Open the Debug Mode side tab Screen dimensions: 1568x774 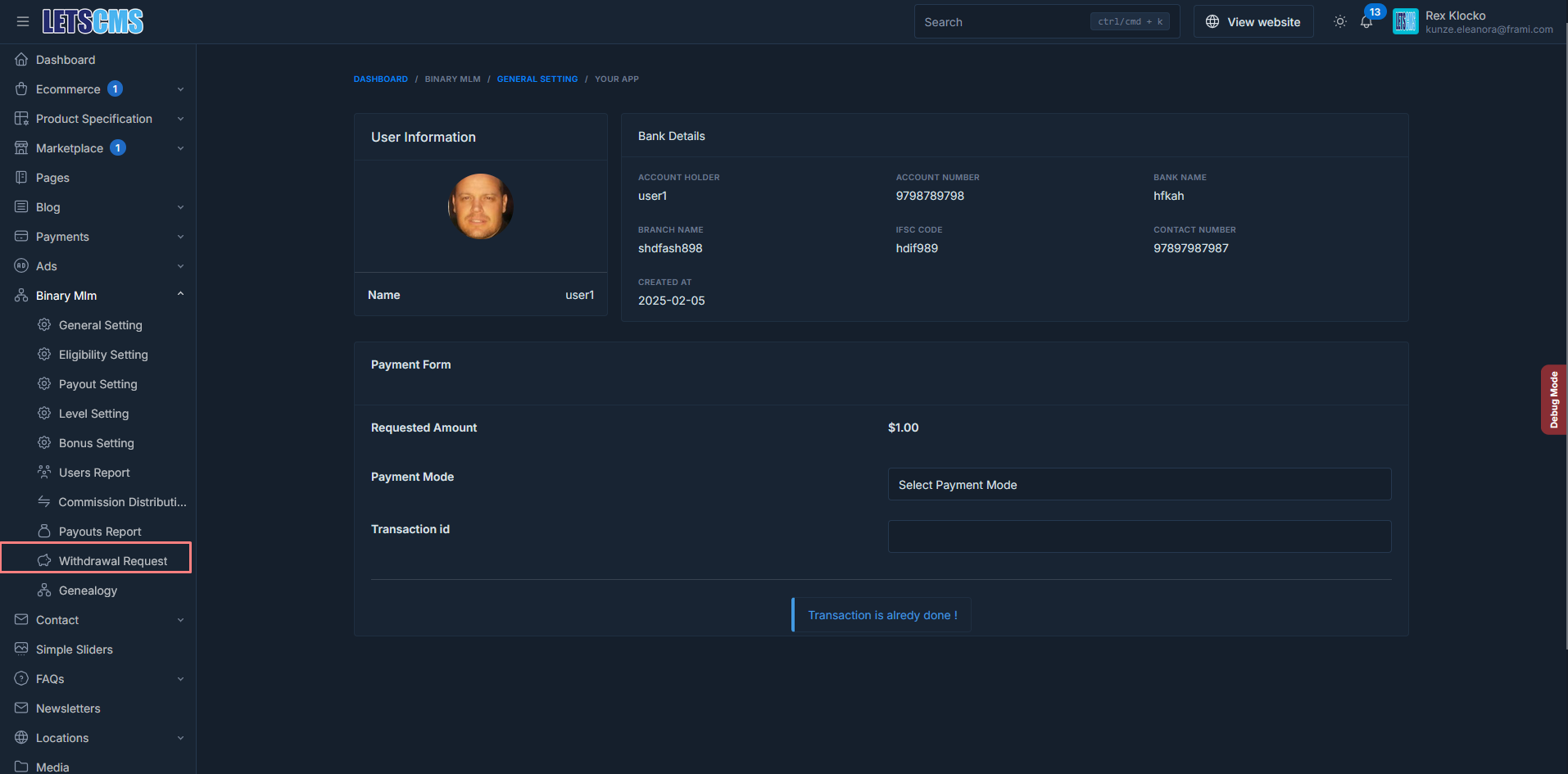point(1553,400)
